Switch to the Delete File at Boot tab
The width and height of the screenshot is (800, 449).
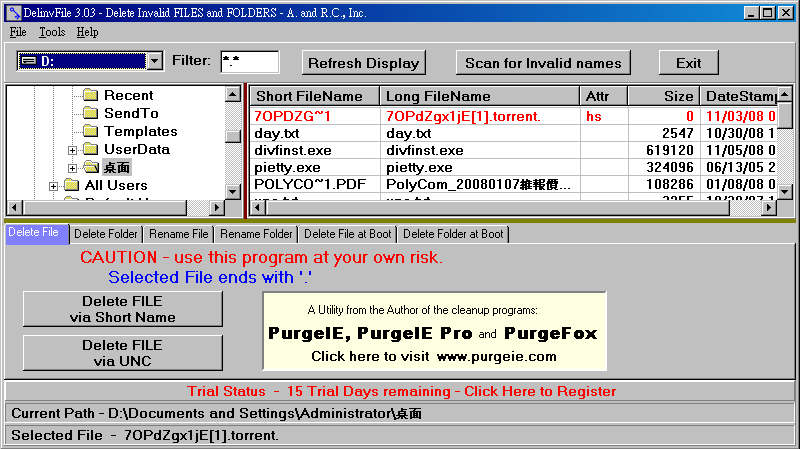coord(347,234)
